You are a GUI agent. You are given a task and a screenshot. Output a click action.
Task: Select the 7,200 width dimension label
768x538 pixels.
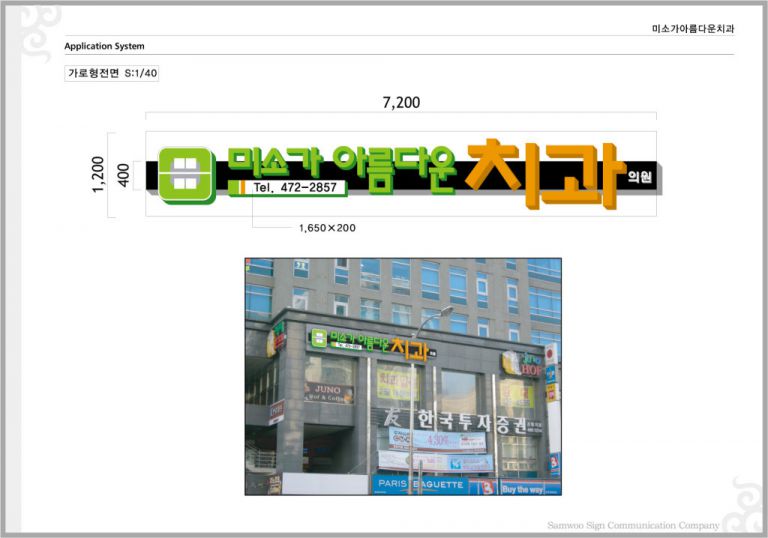point(401,102)
